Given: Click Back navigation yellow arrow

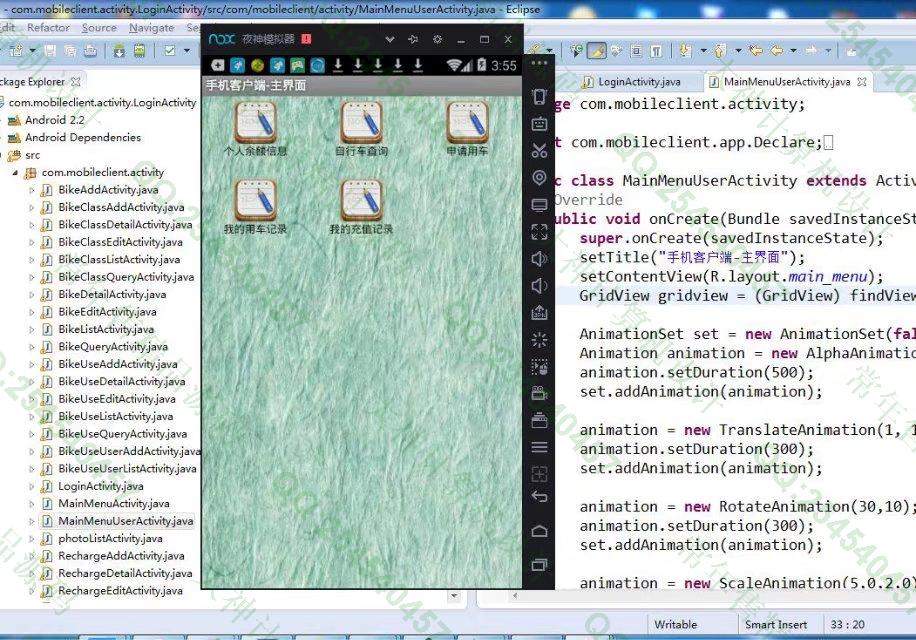Looking at the screenshot, I should pos(777,51).
